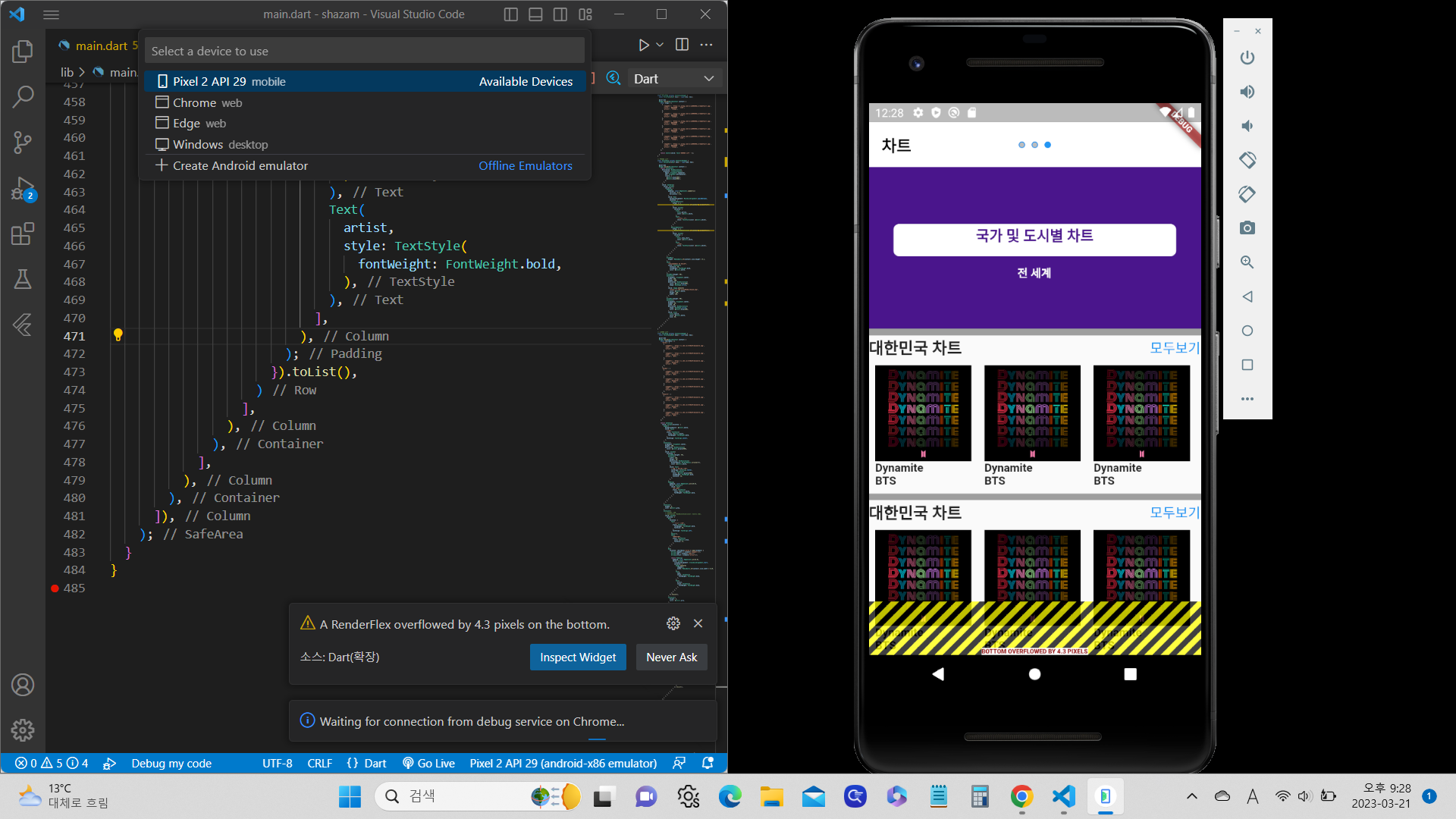Click the lib breadcrumb folder

(x=67, y=72)
